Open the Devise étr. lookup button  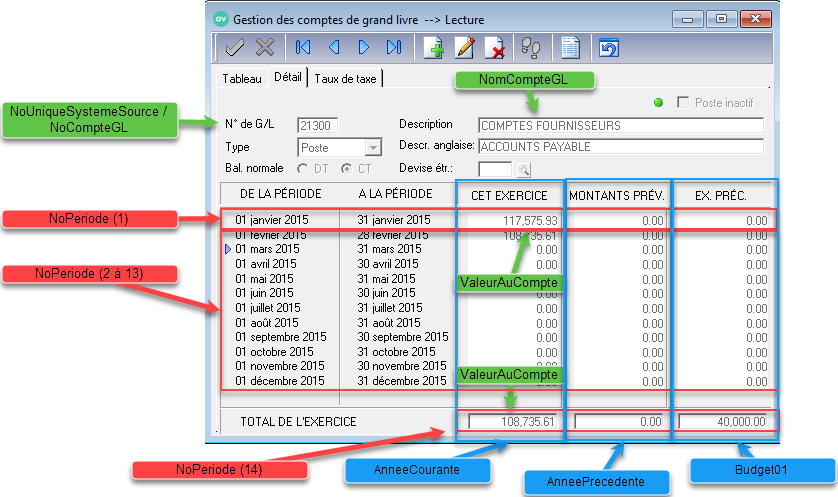pos(523,169)
